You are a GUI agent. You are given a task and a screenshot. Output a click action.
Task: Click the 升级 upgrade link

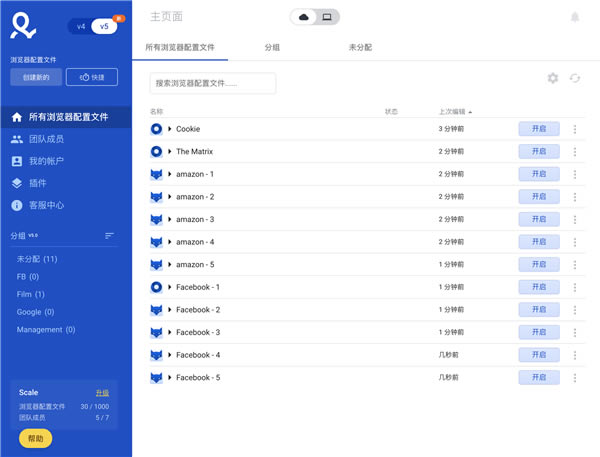[x=102, y=393]
